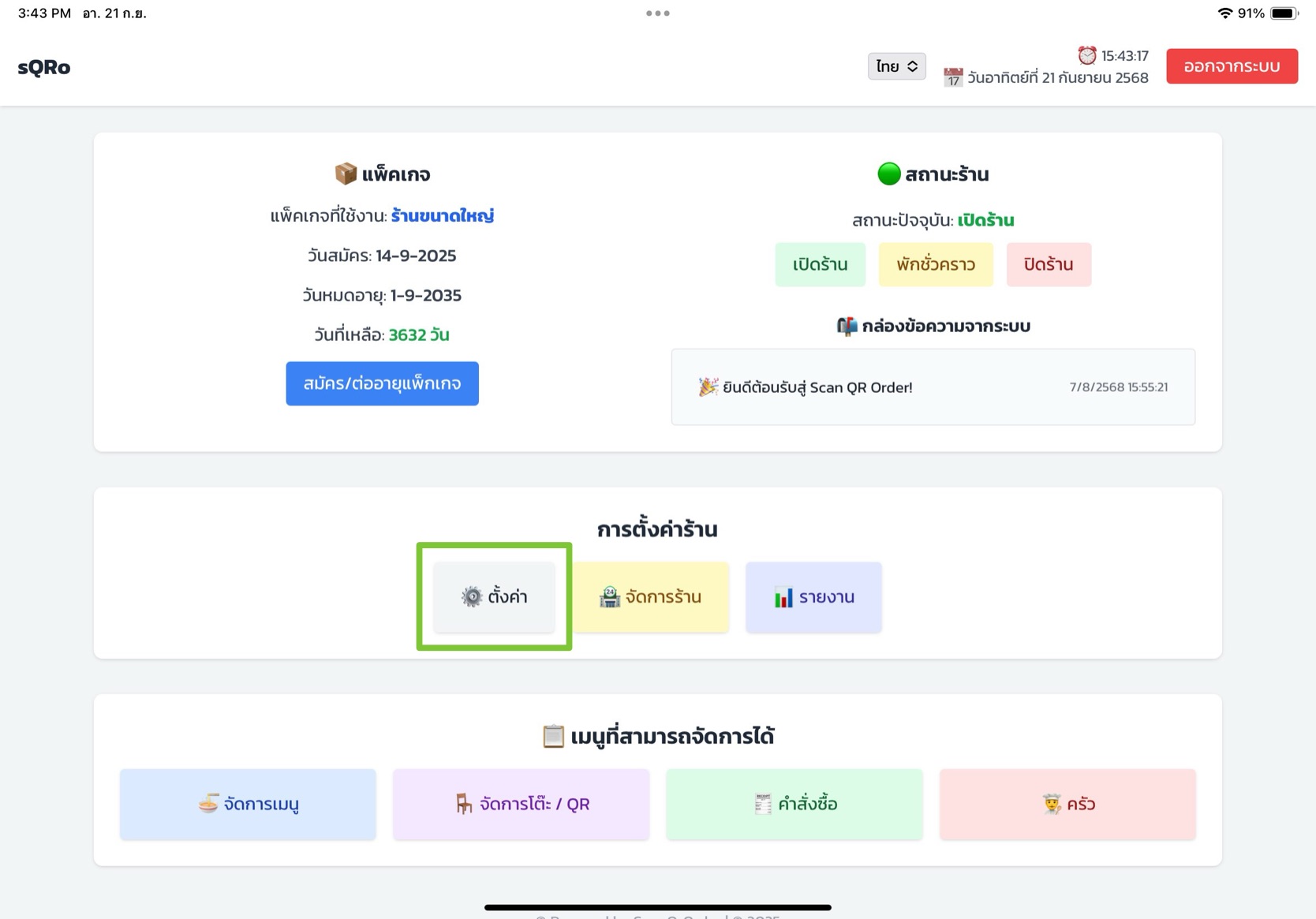
Task: Click the gear icon on ตั้งค่า
Action: [471, 596]
